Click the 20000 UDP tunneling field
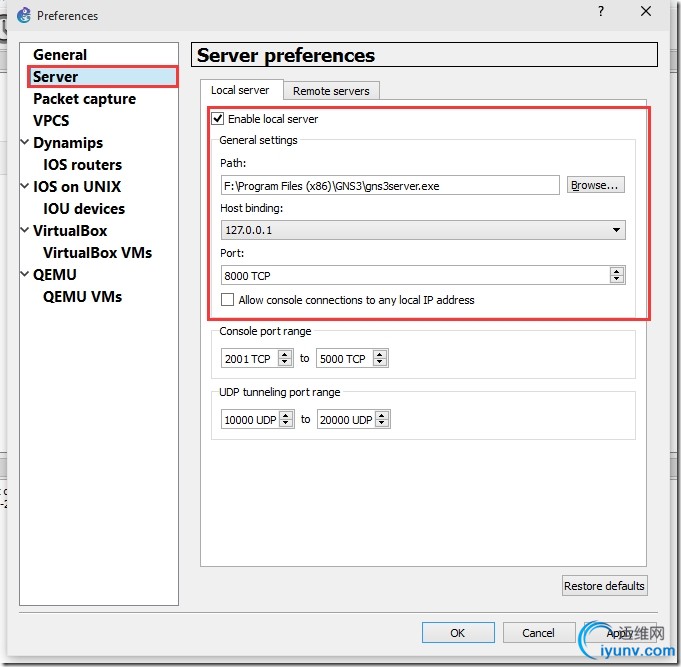 coord(346,419)
